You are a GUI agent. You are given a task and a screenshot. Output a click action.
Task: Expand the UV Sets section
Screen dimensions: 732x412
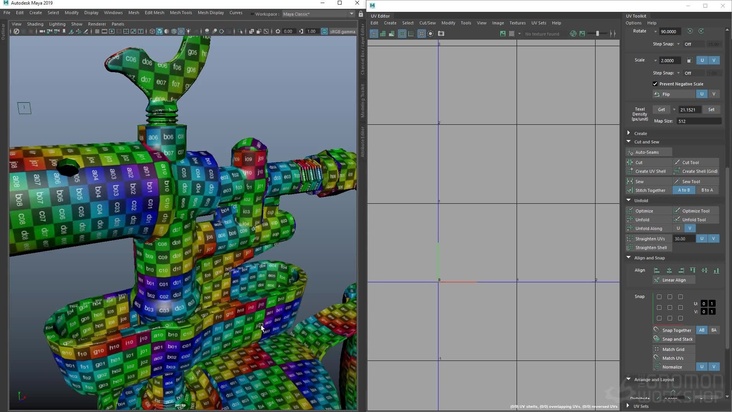(x=628, y=405)
